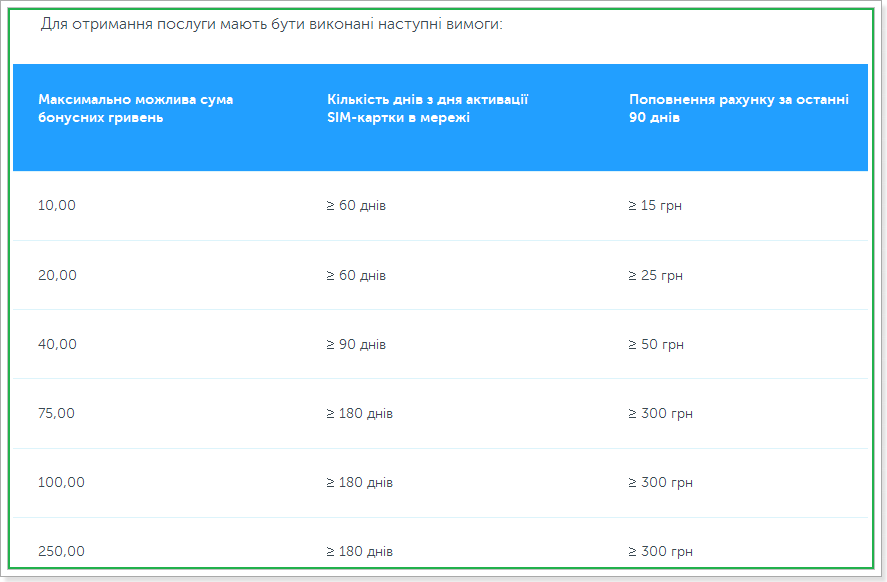Screen dimensions: 887x582
Task: Click '≥ 60 днів' in the 20,00 row
Action: [356, 275]
